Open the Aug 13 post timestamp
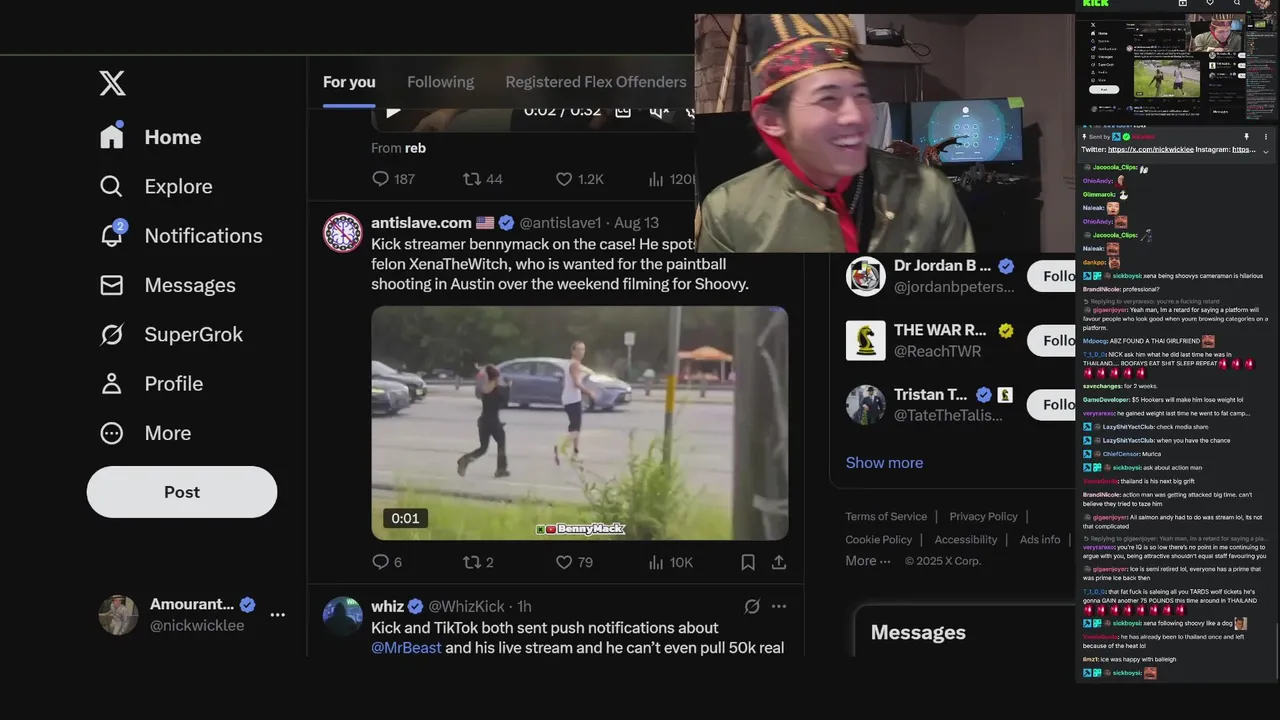This screenshot has height=720, width=1280. (x=636, y=222)
